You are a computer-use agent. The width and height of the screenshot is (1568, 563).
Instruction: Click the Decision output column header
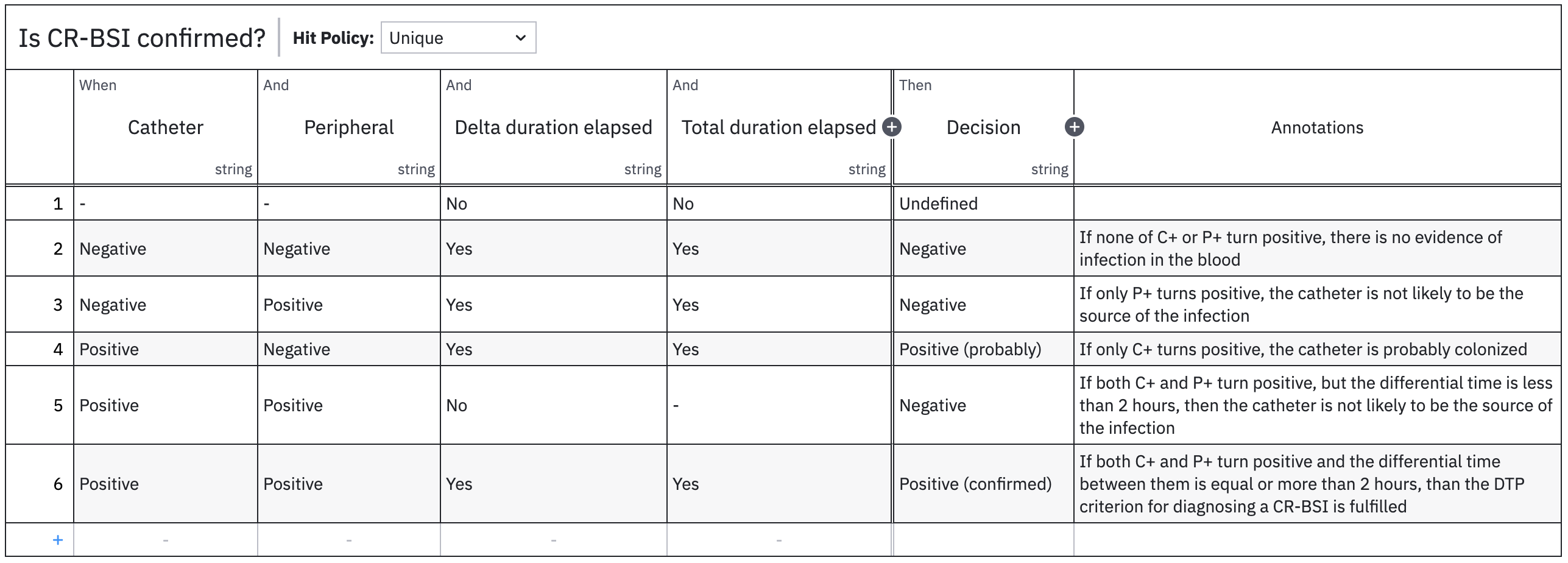click(983, 127)
